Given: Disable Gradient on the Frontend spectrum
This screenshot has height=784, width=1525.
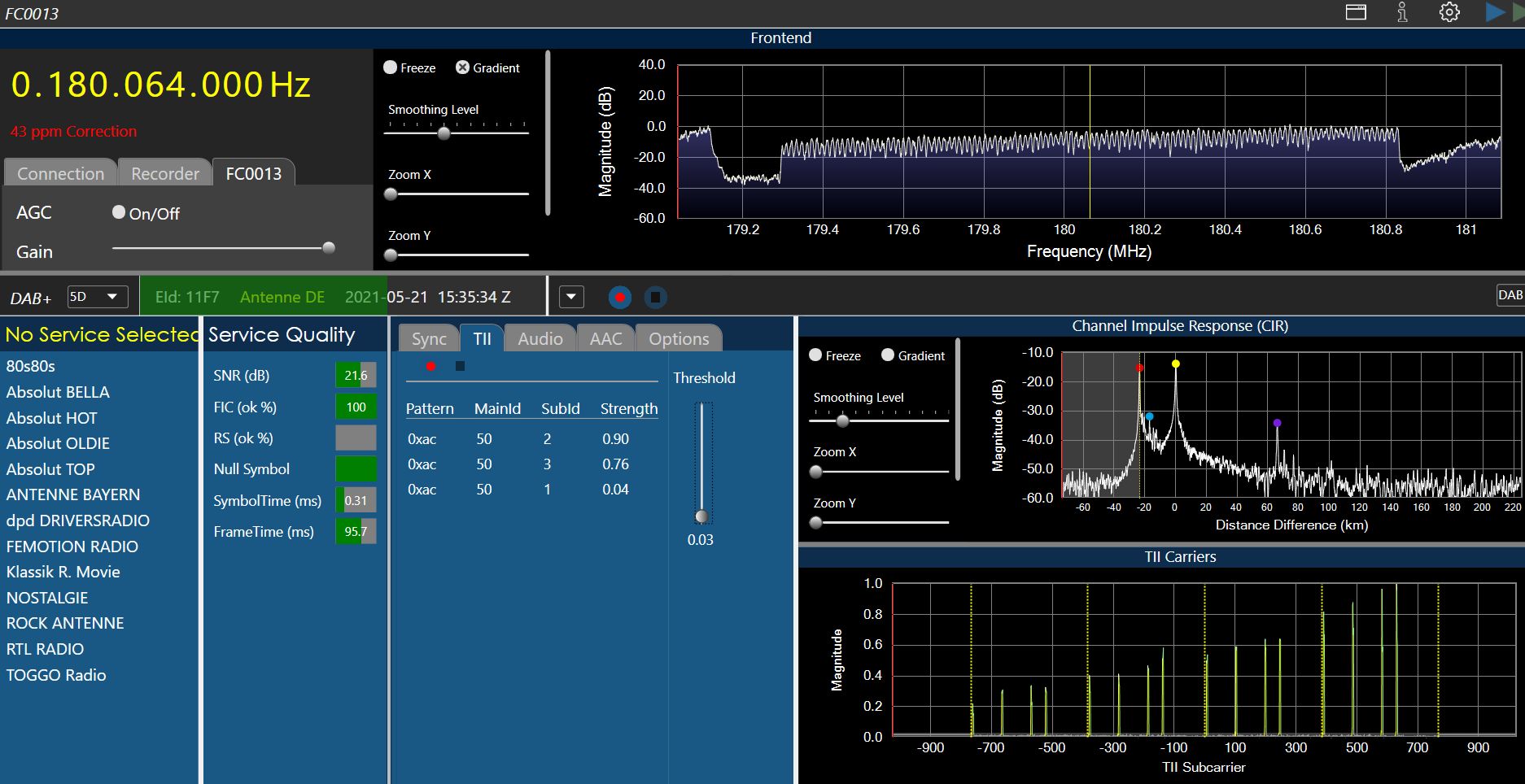Looking at the screenshot, I should point(462,68).
